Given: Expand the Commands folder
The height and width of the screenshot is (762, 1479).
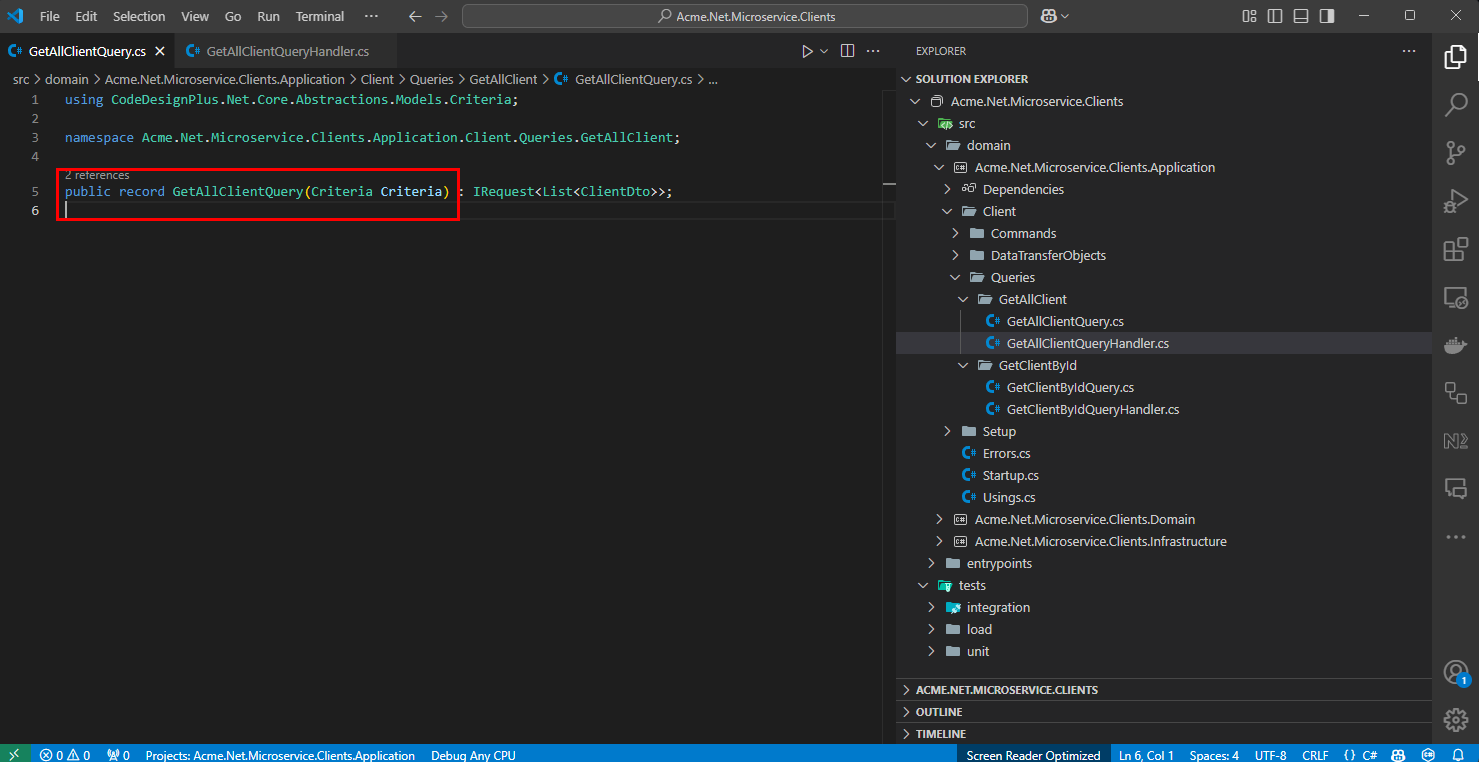Looking at the screenshot, I should [x=955, y=233].
